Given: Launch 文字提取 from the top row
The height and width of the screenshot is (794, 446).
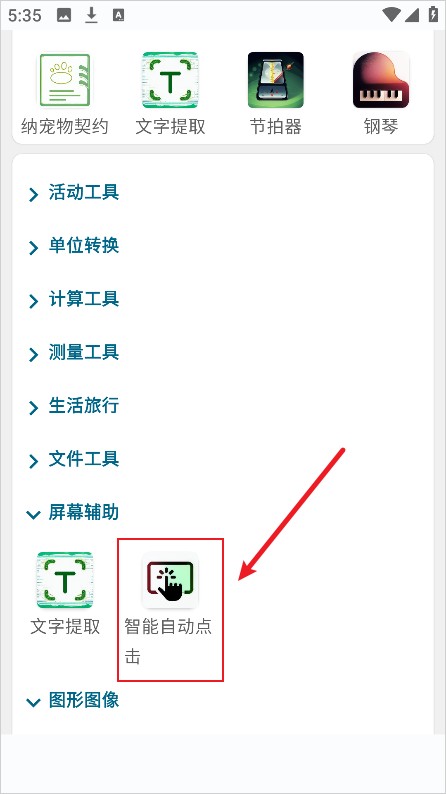Looking at the screenshot, I should tap(170, 81).
